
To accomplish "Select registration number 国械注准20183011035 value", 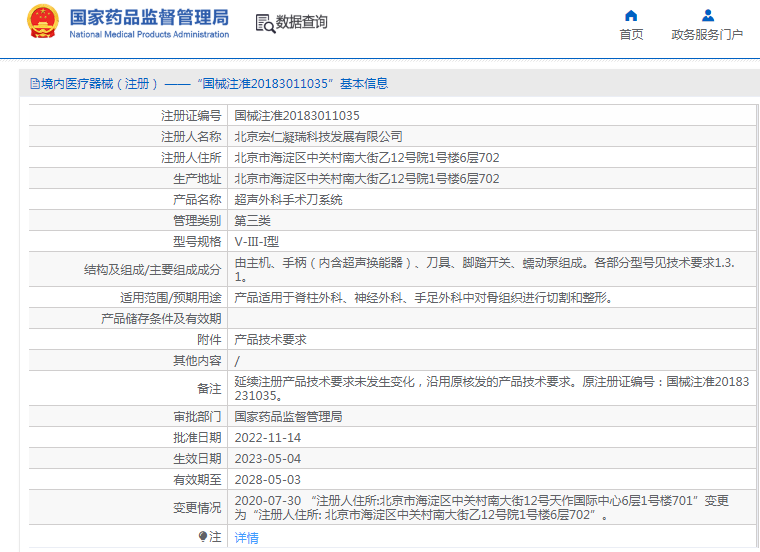I will (297, 116).
